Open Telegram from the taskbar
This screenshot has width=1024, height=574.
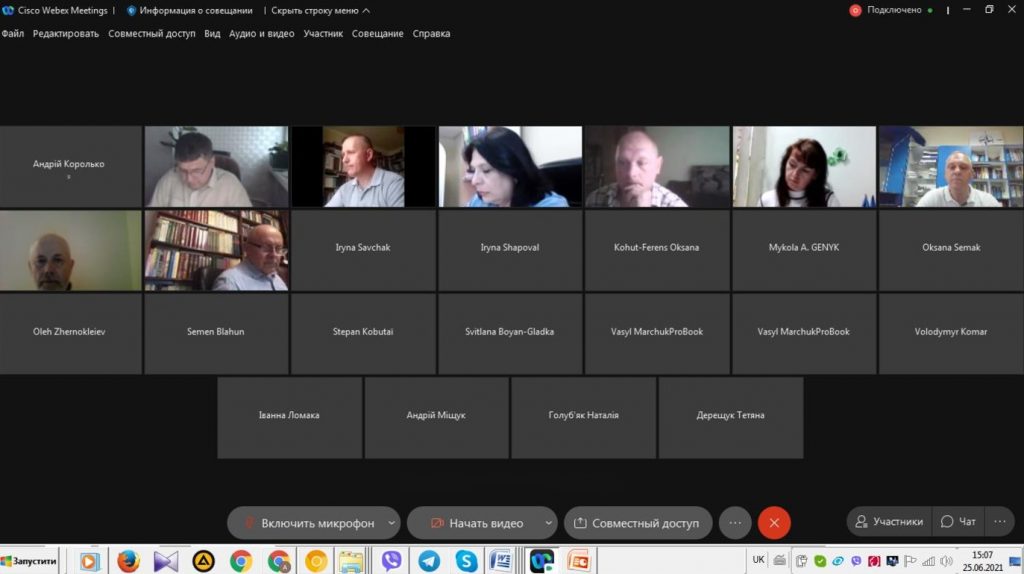point(429,561)
